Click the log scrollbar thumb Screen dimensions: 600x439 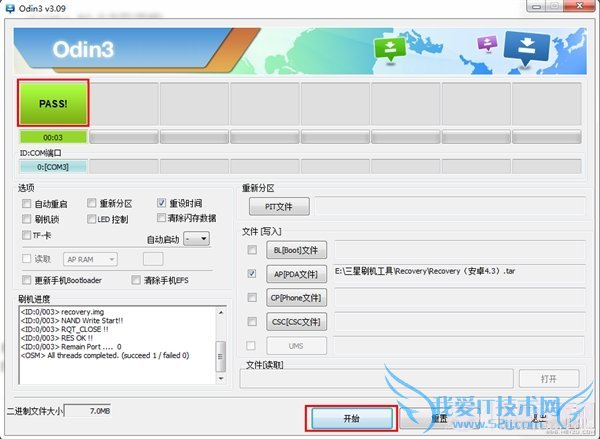pyautogui.click(x=221, y=357)
